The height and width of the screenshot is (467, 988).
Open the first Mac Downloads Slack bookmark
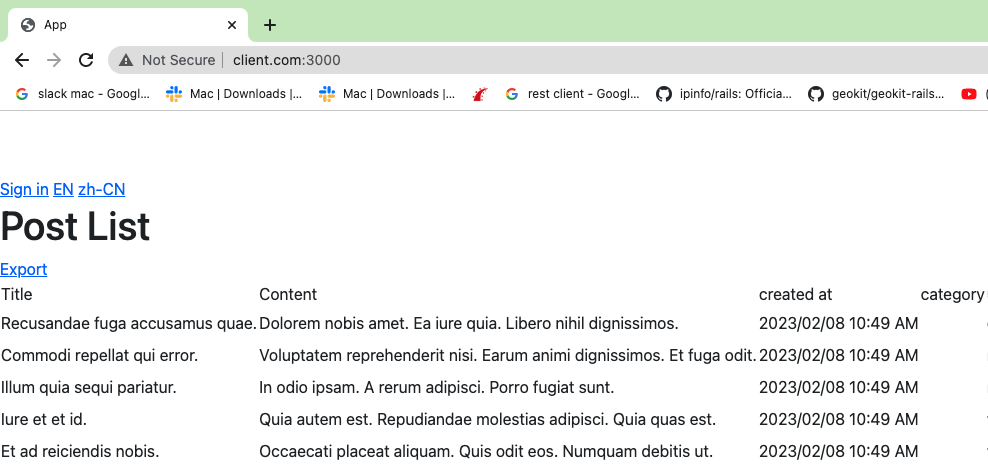point(235,94)
